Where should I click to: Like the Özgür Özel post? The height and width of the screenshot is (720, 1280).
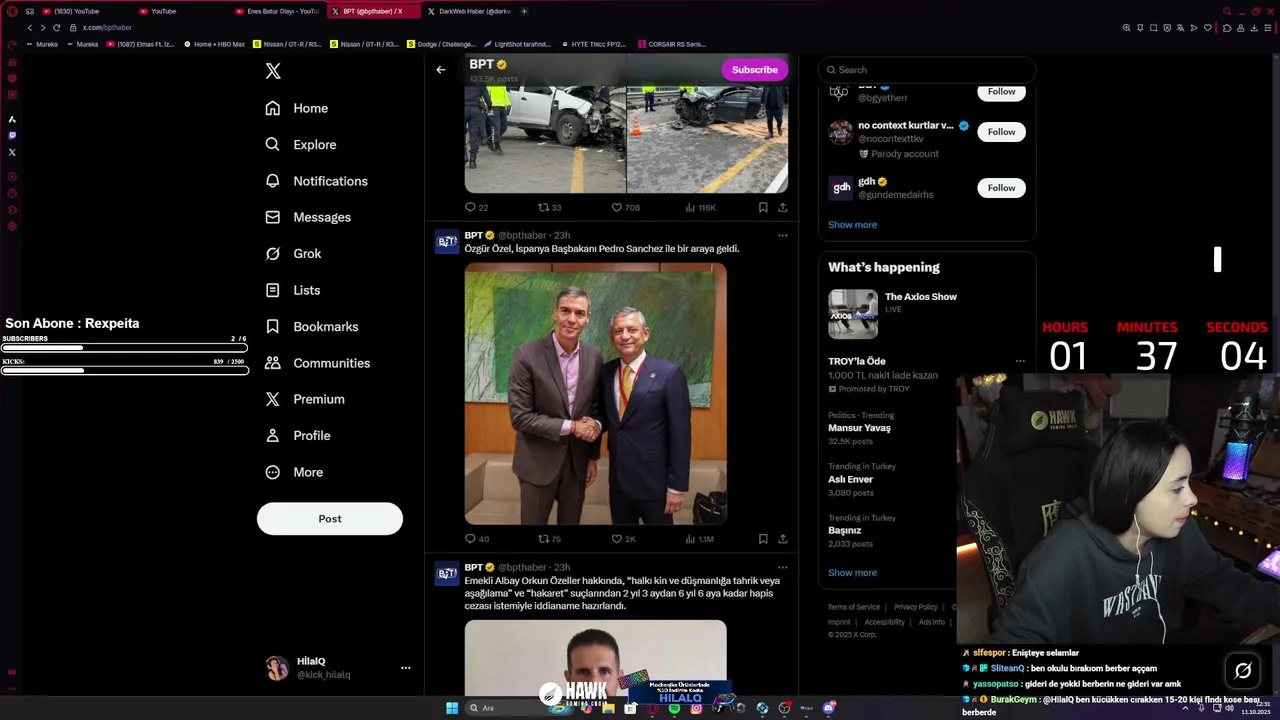pyautogui.click(x=624, y=539)
